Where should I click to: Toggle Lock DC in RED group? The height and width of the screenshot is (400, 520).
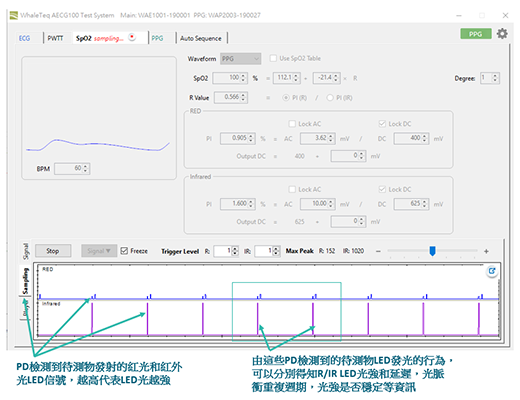point(382,124)
